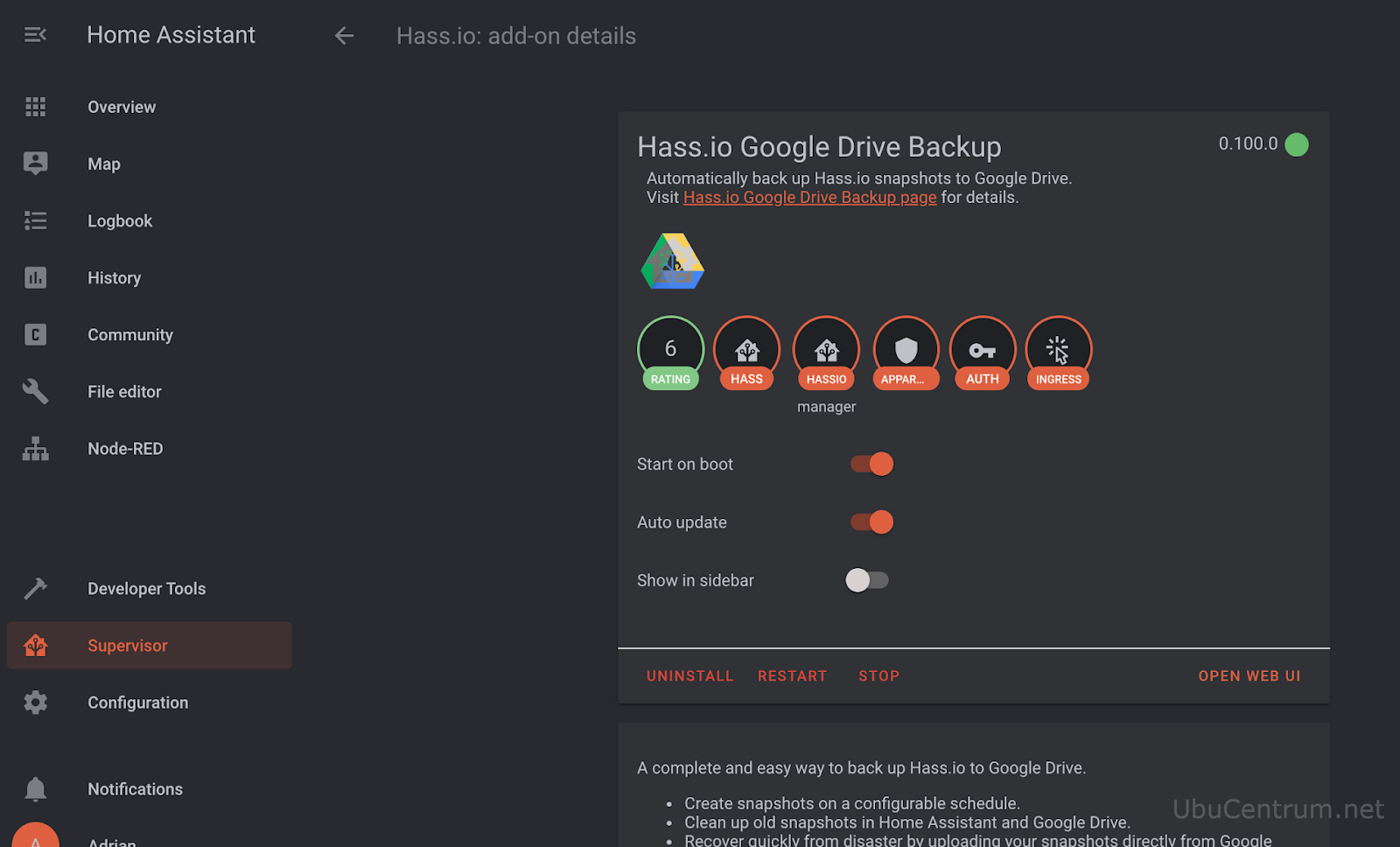
Task: Click the 'Hass.io: add-on details' page title
Action: [516, 36]
